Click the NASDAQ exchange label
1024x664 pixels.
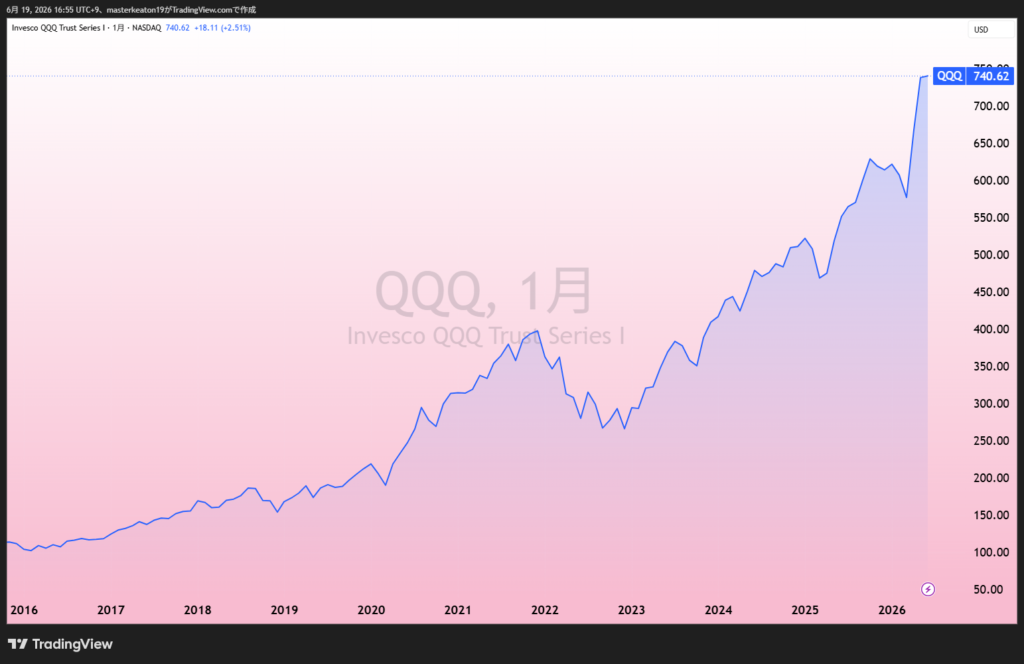(x=147, y=28)
